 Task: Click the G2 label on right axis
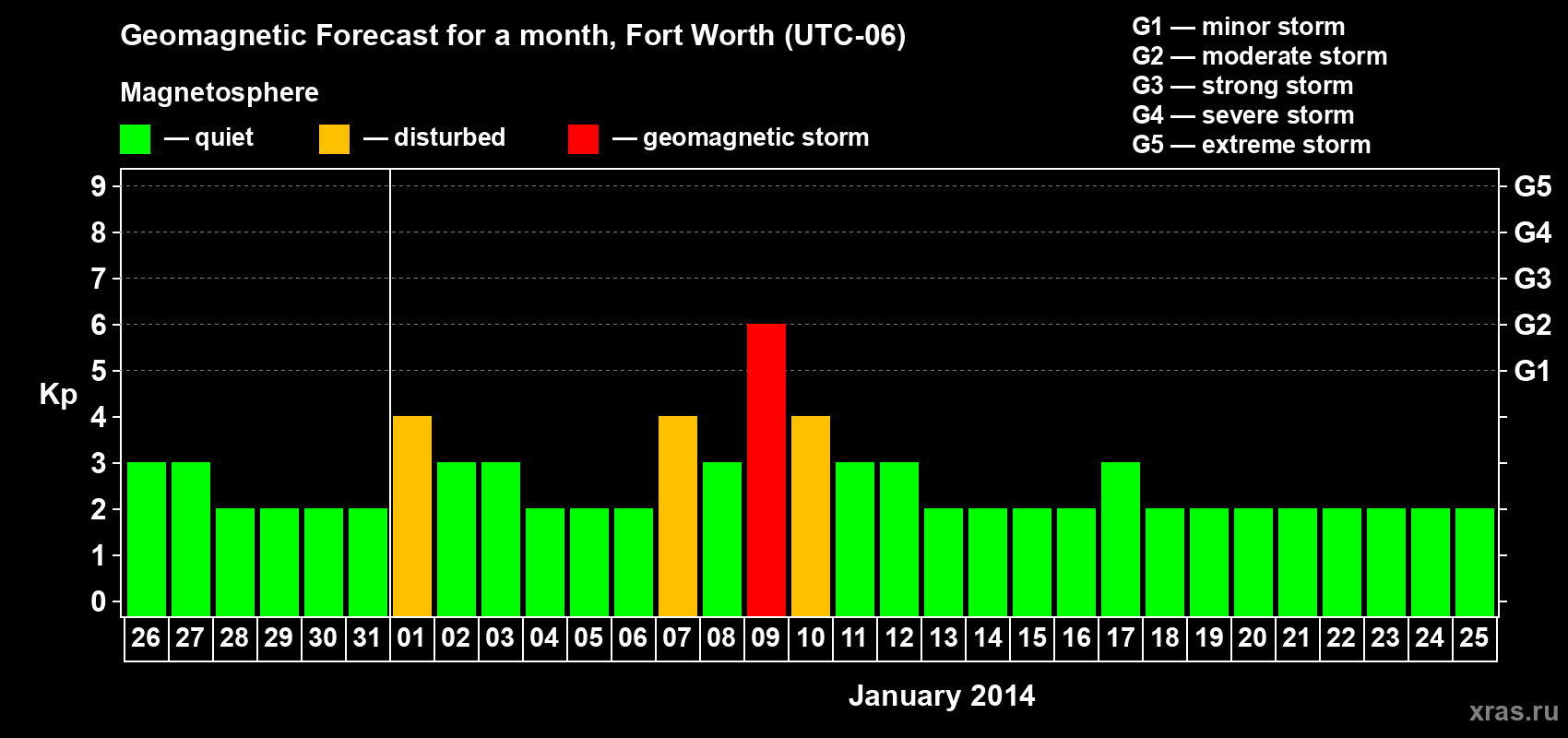click(x=1533, y=325)
